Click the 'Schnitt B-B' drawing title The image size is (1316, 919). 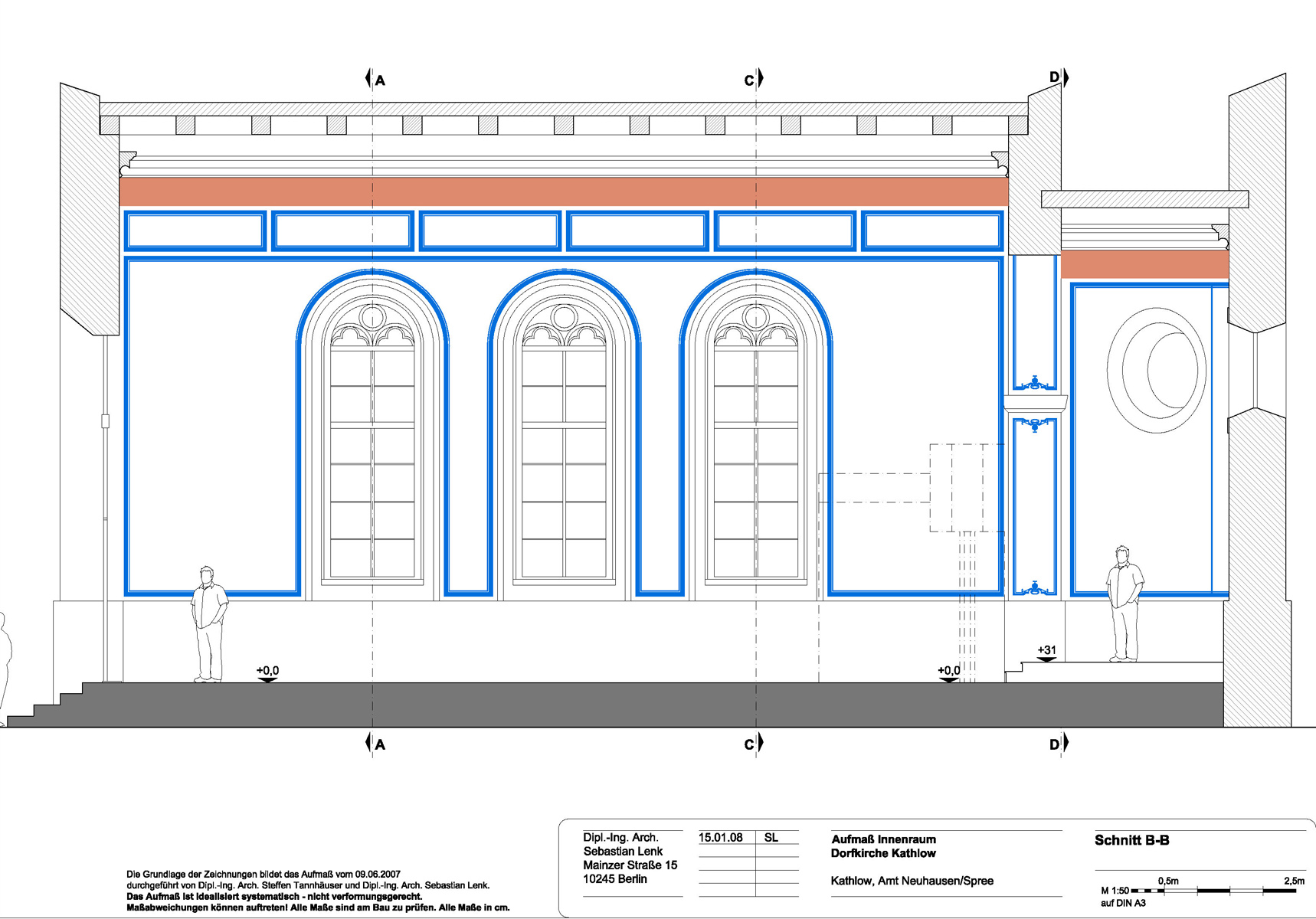[x=1131, y=840]
